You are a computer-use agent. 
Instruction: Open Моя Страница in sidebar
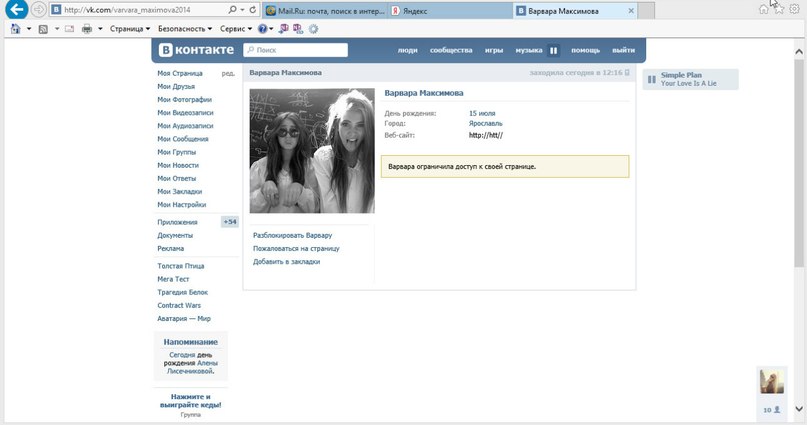(180, 74)
